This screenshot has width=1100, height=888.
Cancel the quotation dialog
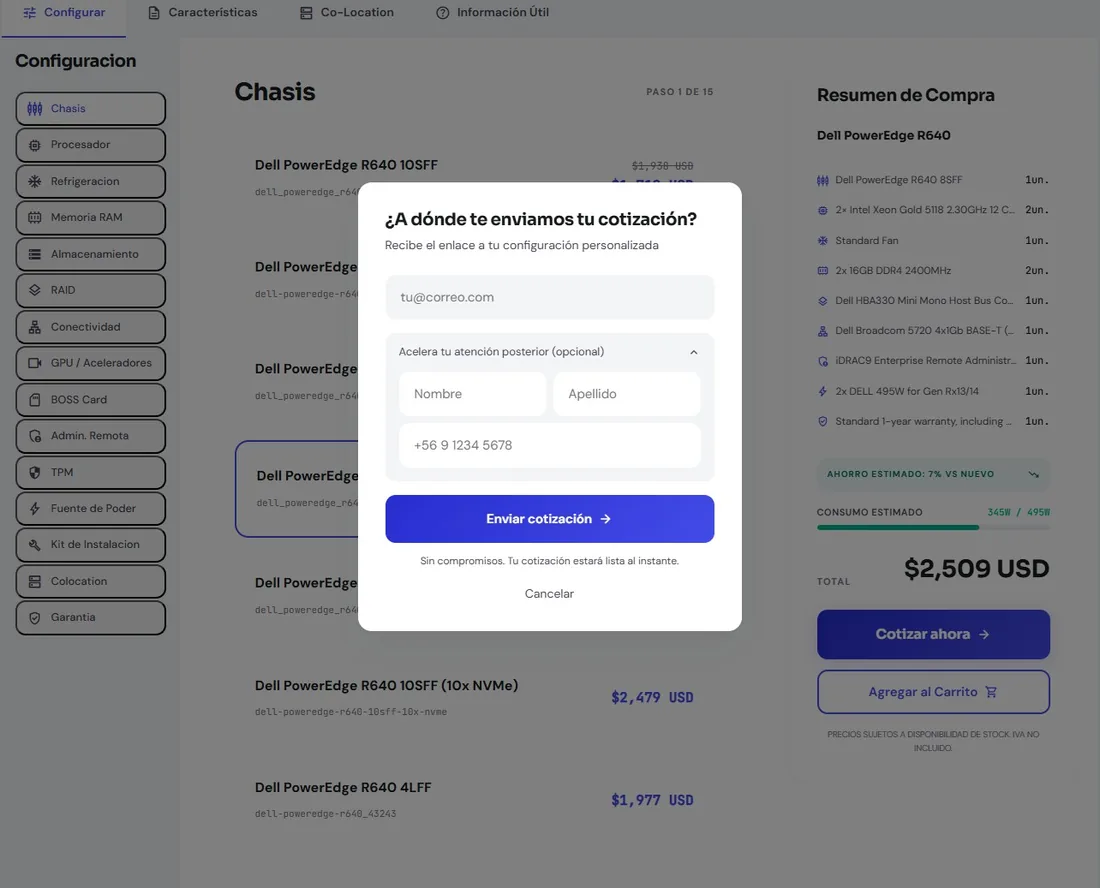point(549,594)
